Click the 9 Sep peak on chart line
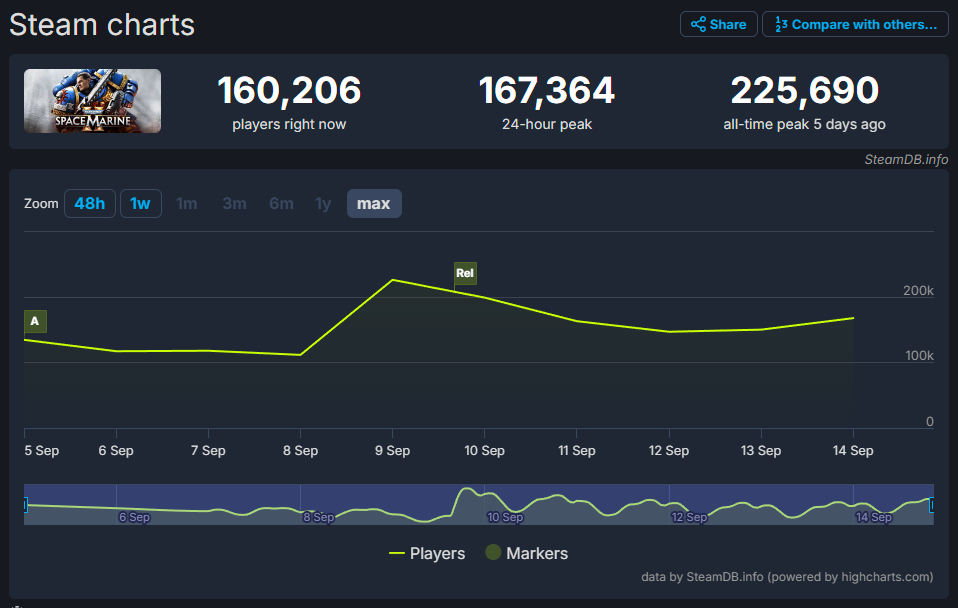Viewport: 958px width, 608px height. pos(392,280)
